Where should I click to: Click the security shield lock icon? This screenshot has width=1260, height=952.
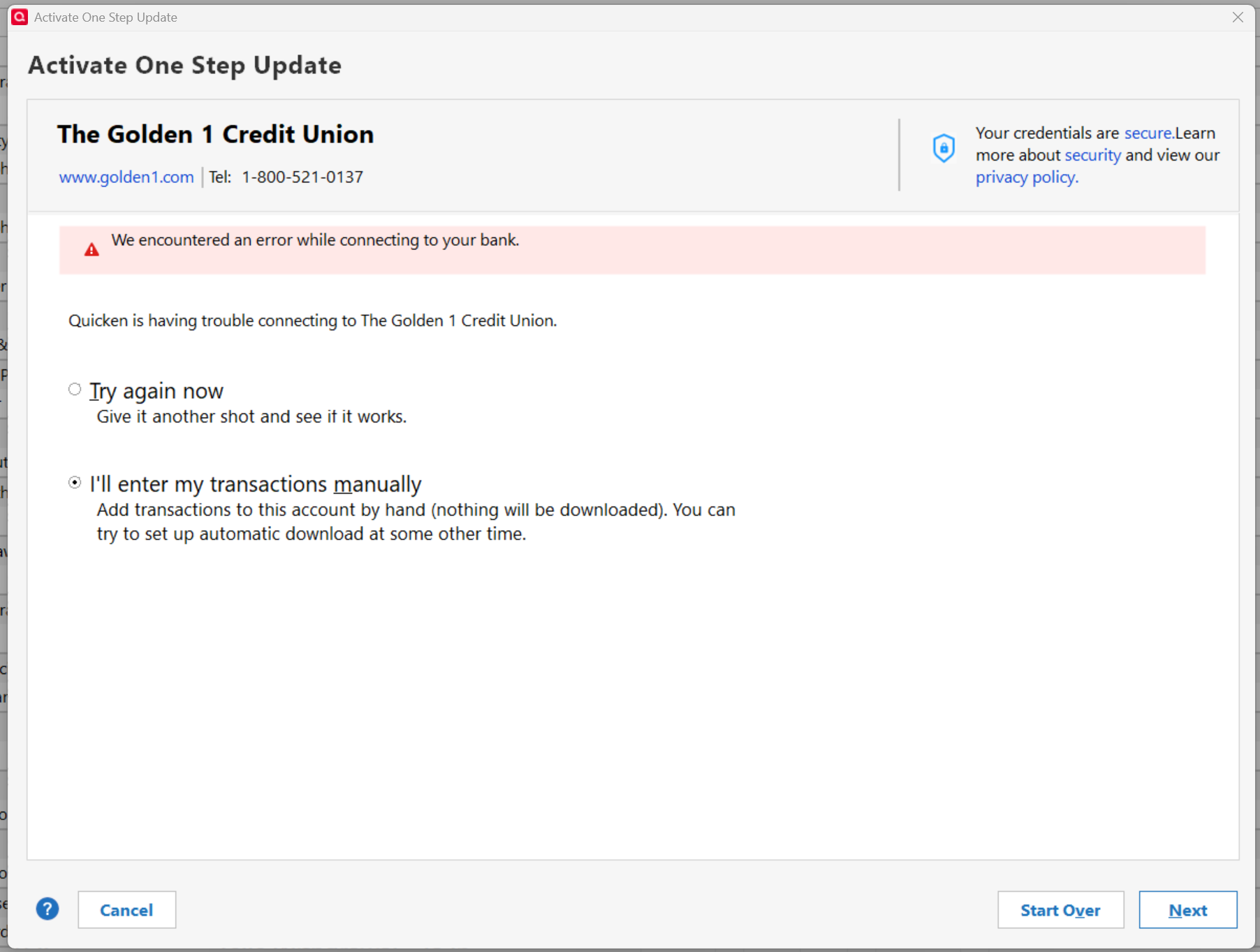click(x=944, y=148)
